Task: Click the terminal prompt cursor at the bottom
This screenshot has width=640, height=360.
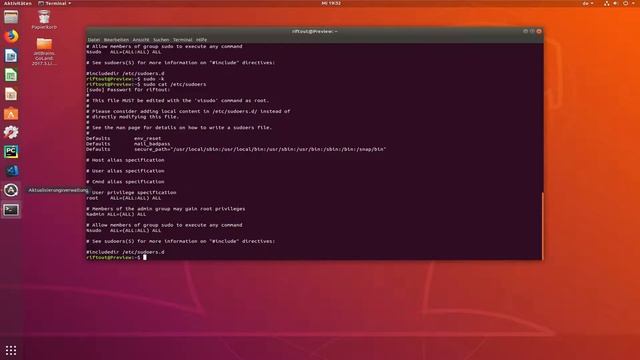Action: tap(145, 258)
